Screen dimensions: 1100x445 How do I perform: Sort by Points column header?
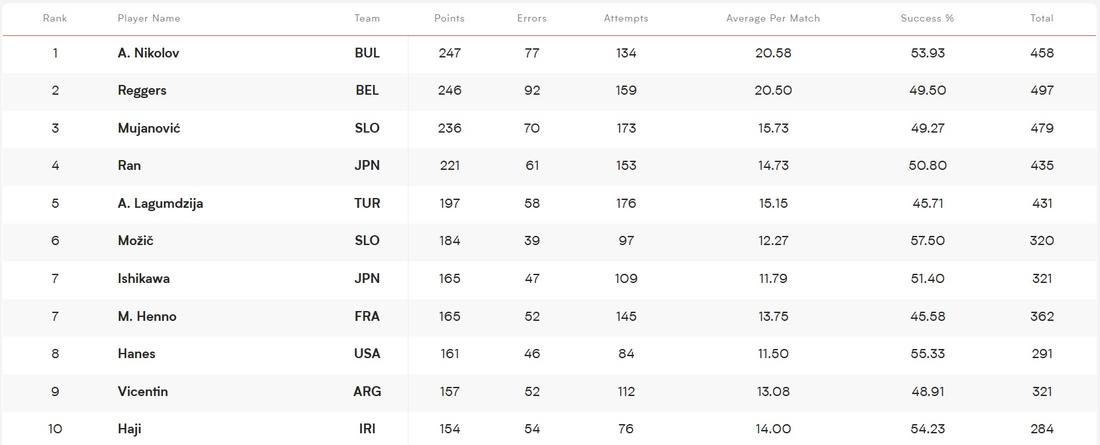[449, 18]
